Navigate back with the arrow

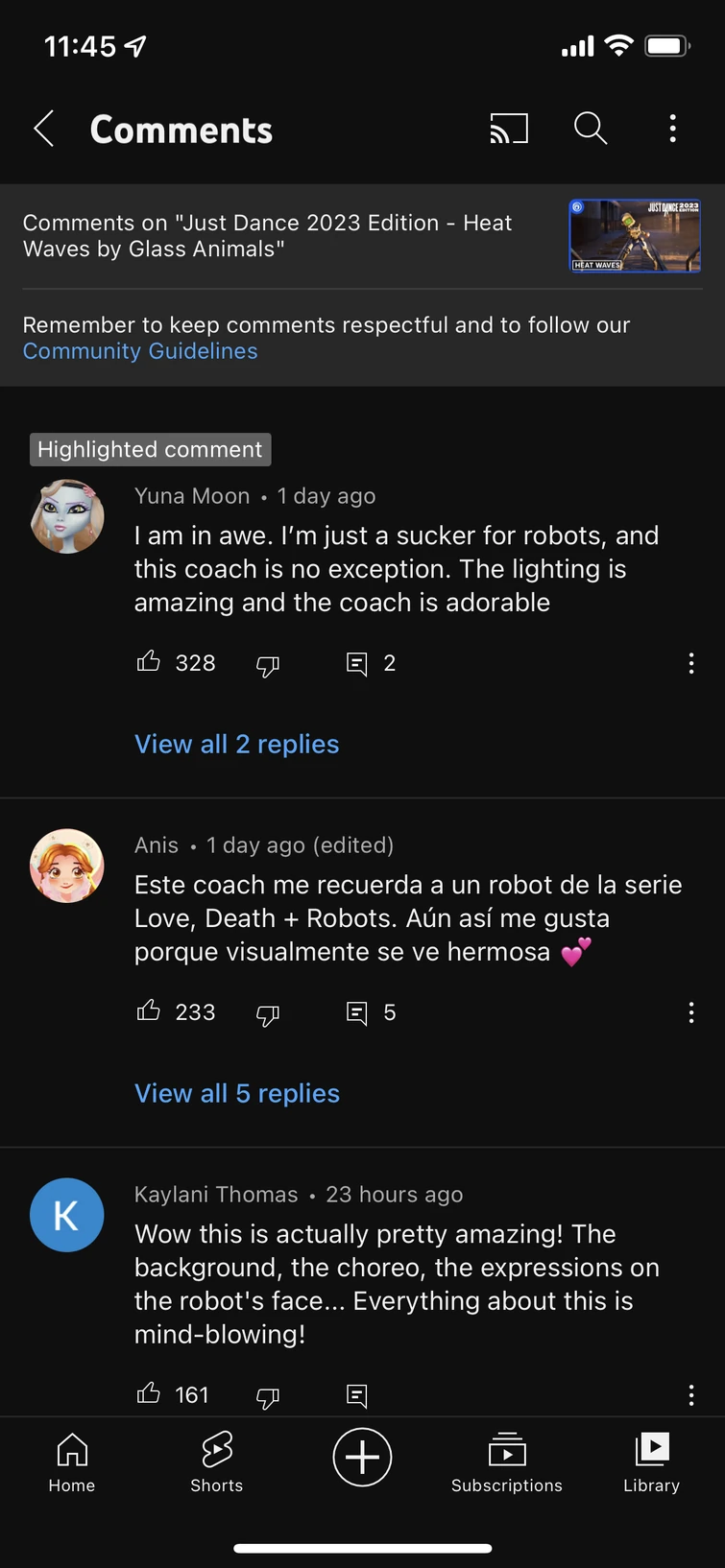coord(43,128)
